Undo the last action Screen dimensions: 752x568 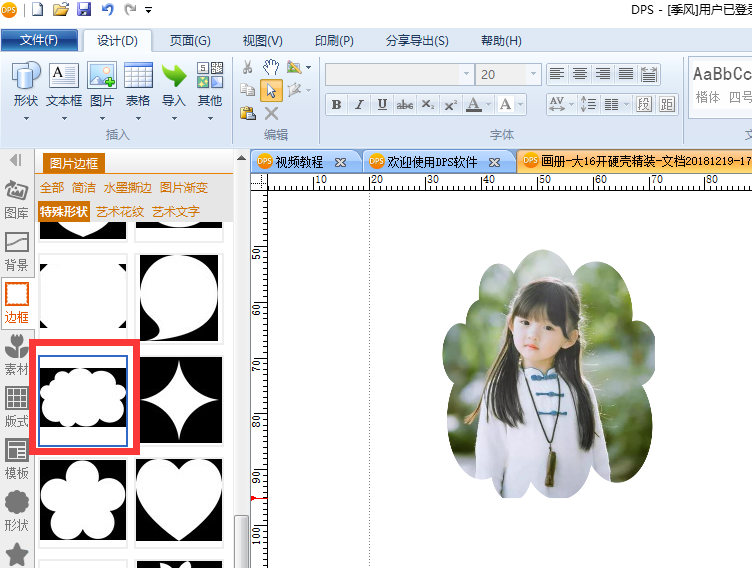pos(107,9)
